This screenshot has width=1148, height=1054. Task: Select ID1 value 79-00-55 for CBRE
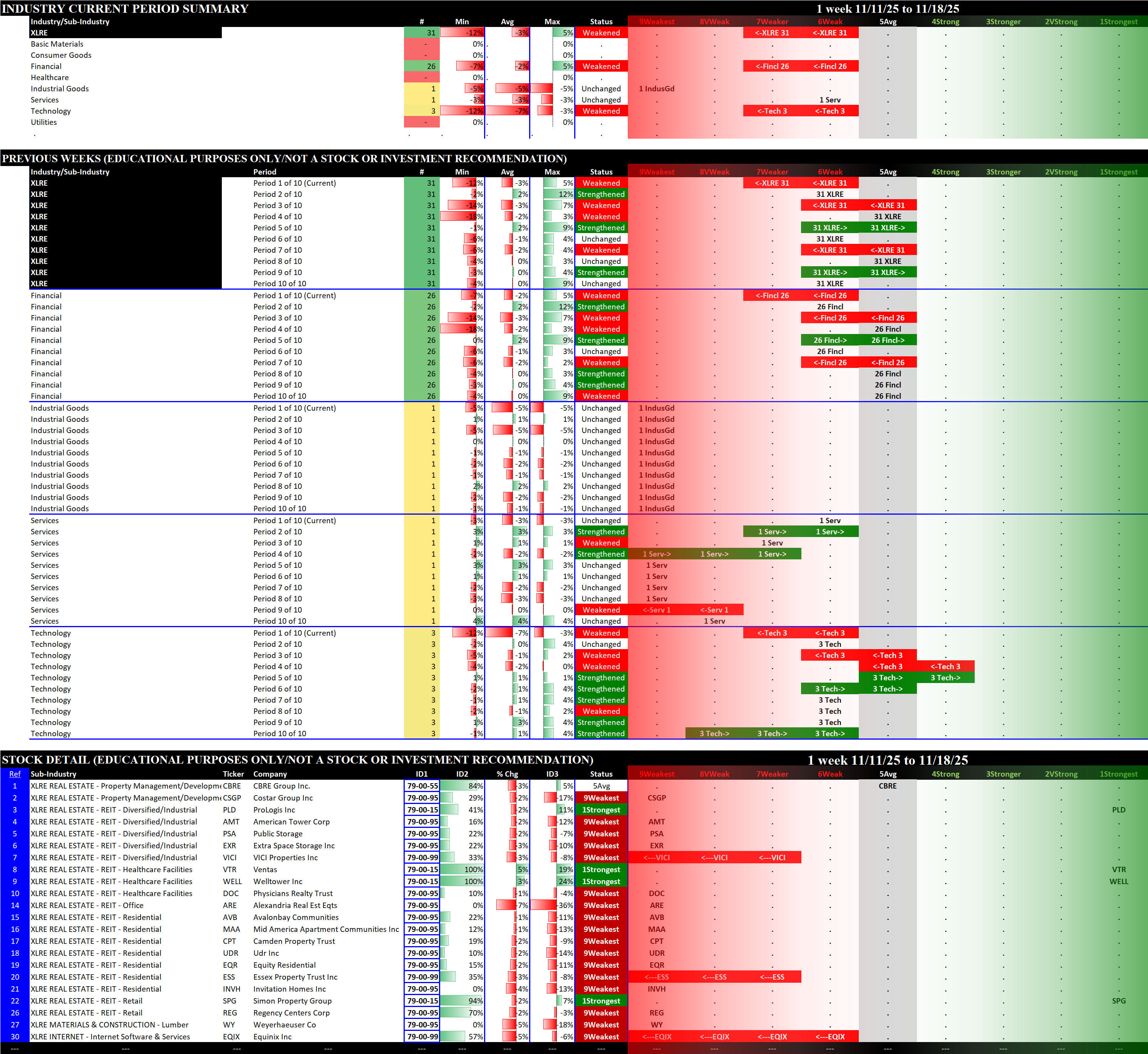[422, 786]
